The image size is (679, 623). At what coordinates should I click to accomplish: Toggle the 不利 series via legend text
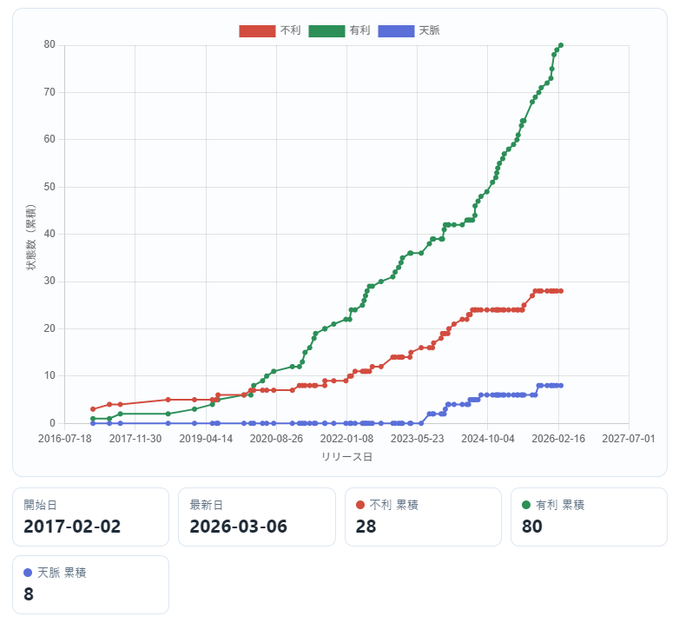291,31
